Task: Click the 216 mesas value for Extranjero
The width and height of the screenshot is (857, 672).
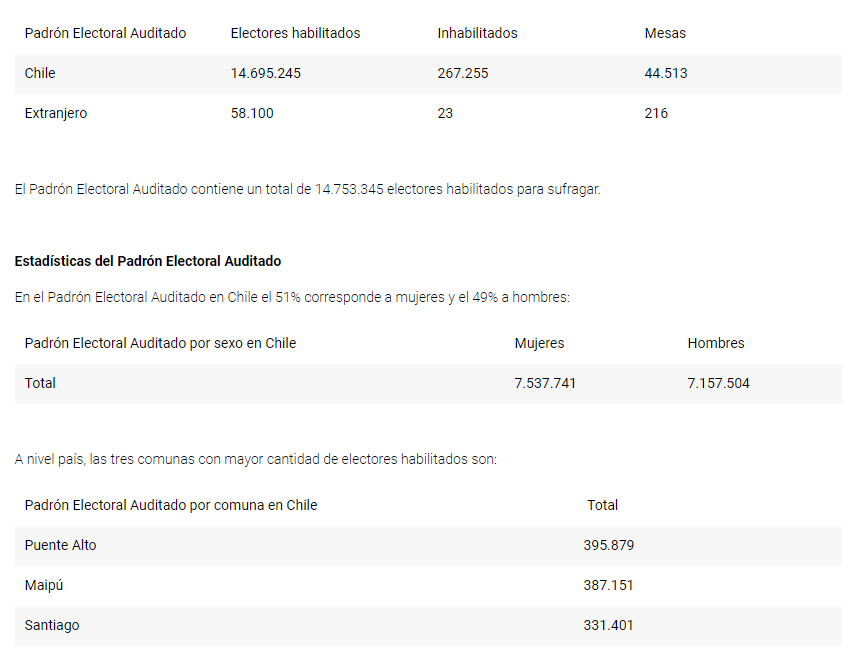Action: coord(656,113)
